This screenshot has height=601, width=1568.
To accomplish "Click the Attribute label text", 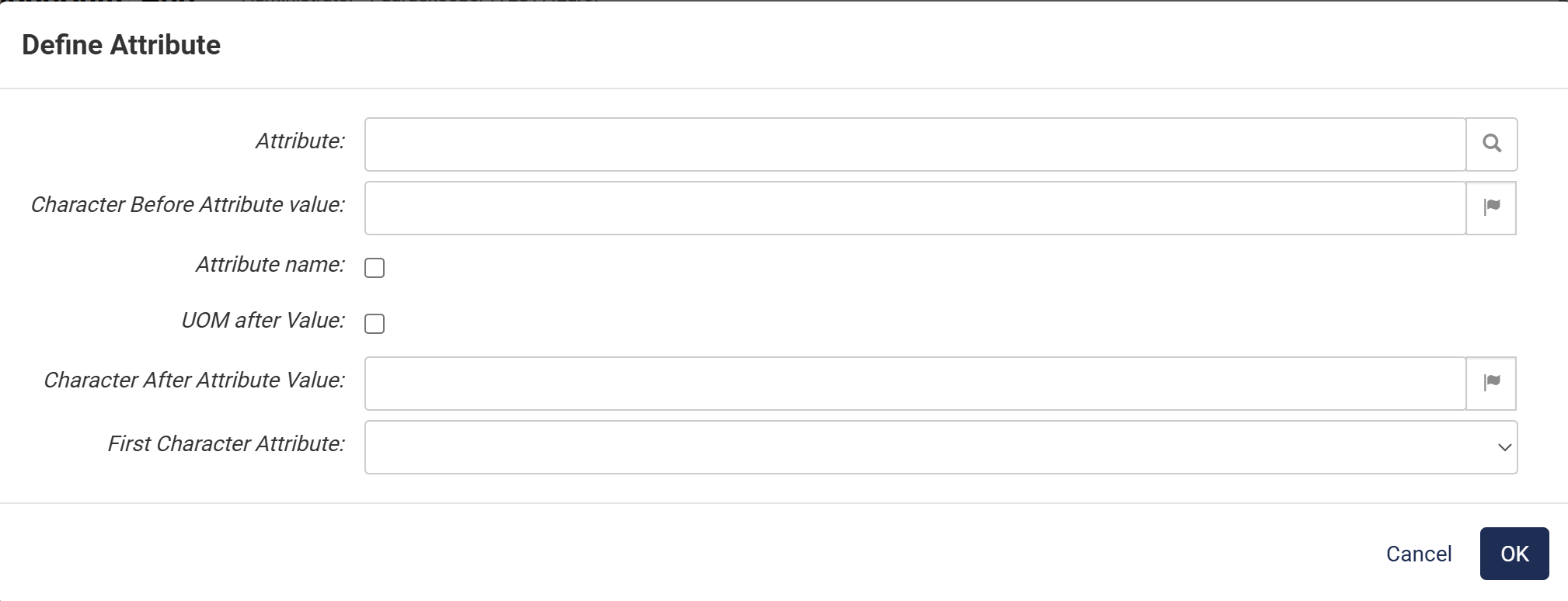I will pos(299,141).
